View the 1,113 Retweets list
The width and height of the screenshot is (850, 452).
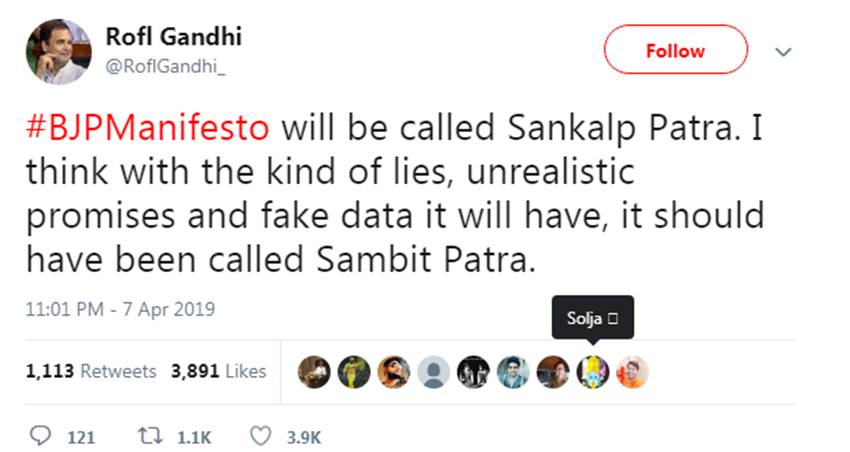(x=91, y=371)
